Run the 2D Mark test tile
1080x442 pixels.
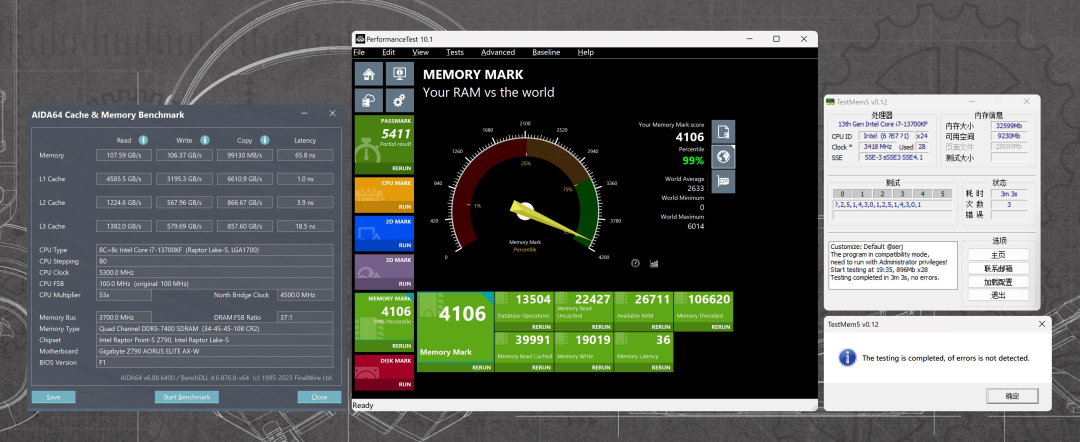pyautogui.click(x=384, y=233)
